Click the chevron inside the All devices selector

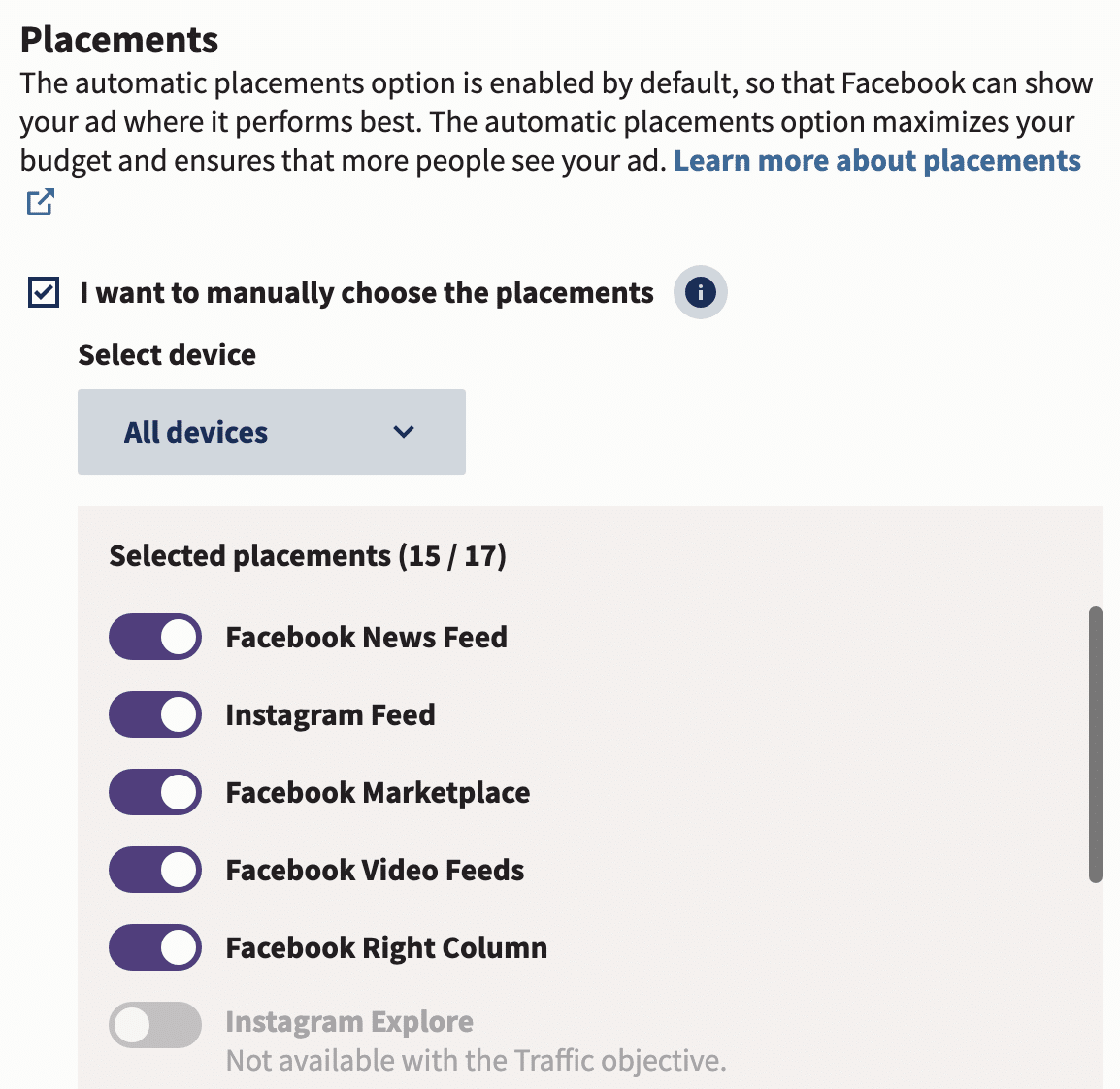[x=405, y=432]
